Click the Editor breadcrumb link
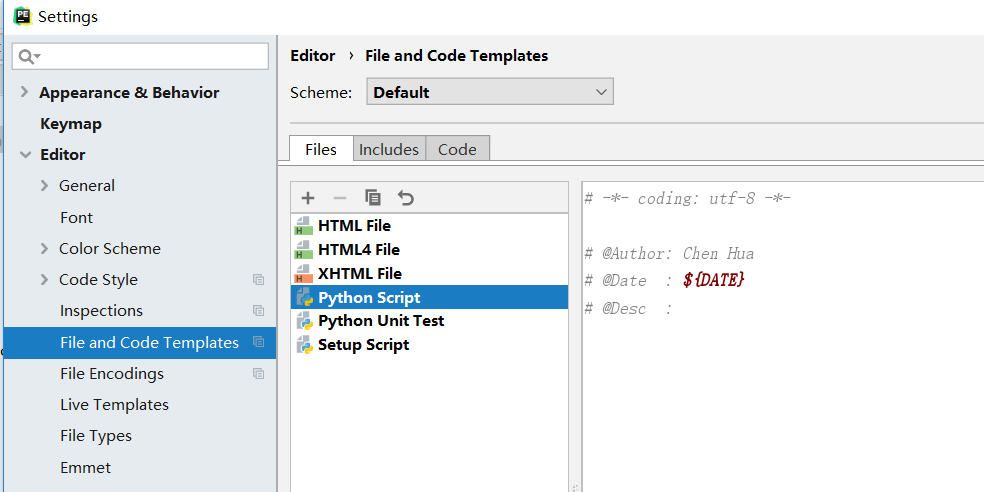 (x=312, y=56)
